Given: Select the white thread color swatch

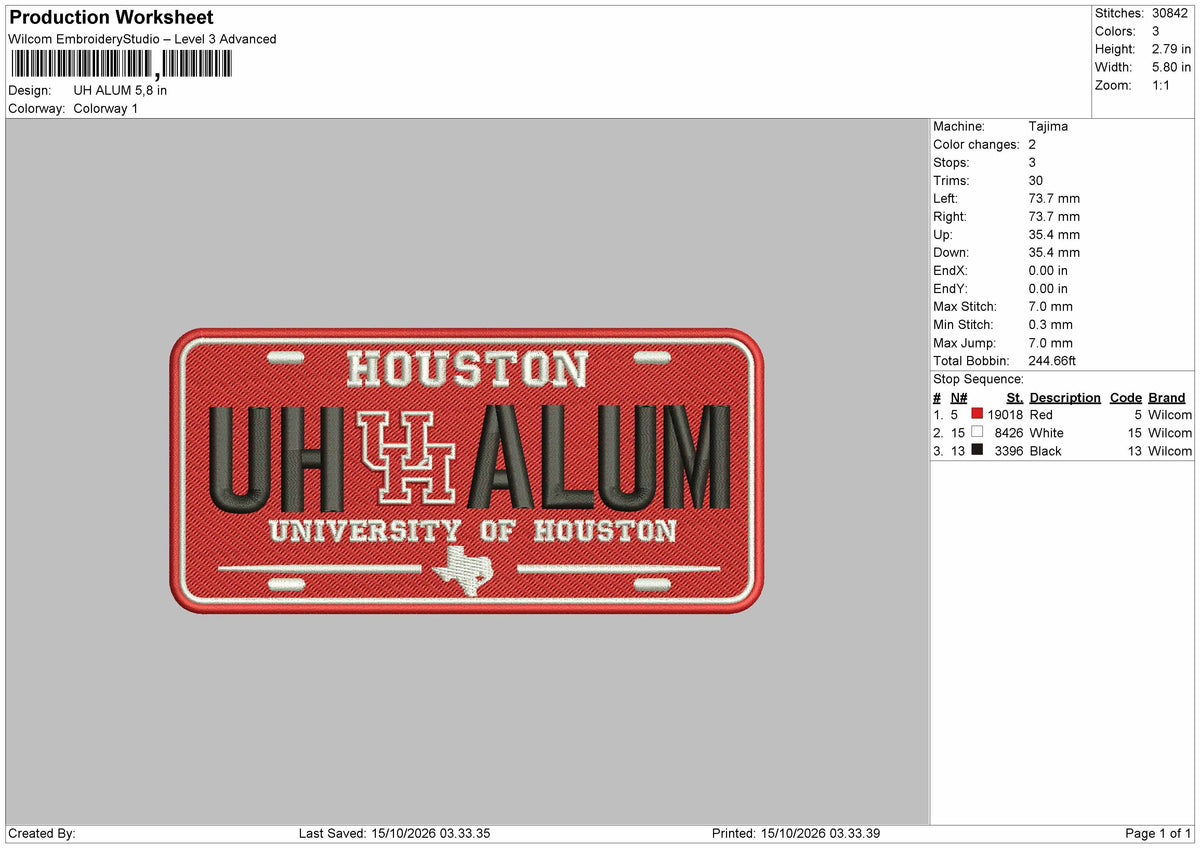Looking at the screenshot, I should click(x=977, y=432).
